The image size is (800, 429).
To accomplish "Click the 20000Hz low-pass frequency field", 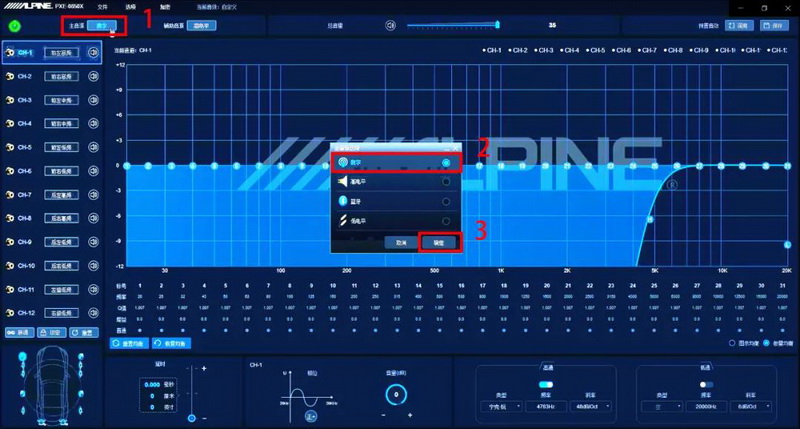I will coord(706,407).
